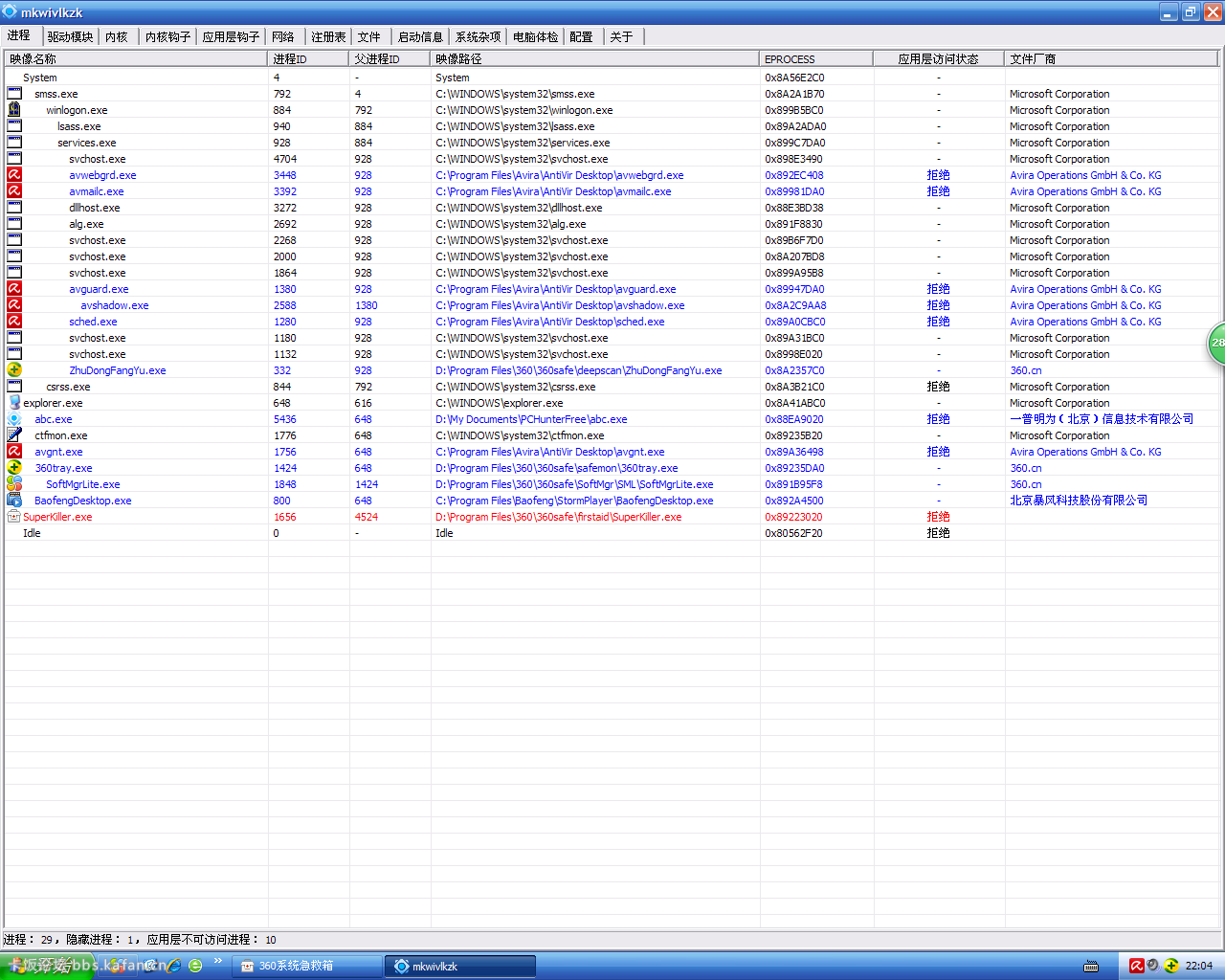Click the abc.exe process icon
Image resolution: width=1225 pixels, height=980 pixels.
(14, 419)
